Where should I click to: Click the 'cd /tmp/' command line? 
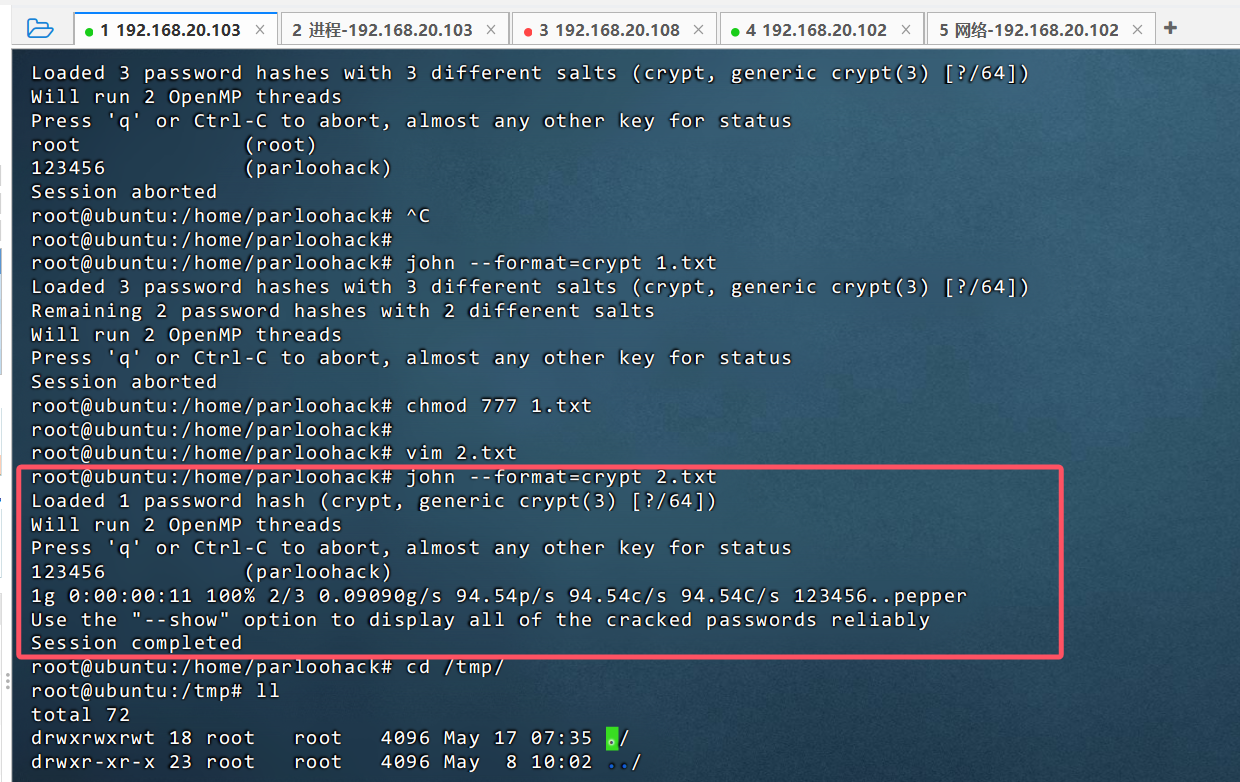(x=454, y=667)
